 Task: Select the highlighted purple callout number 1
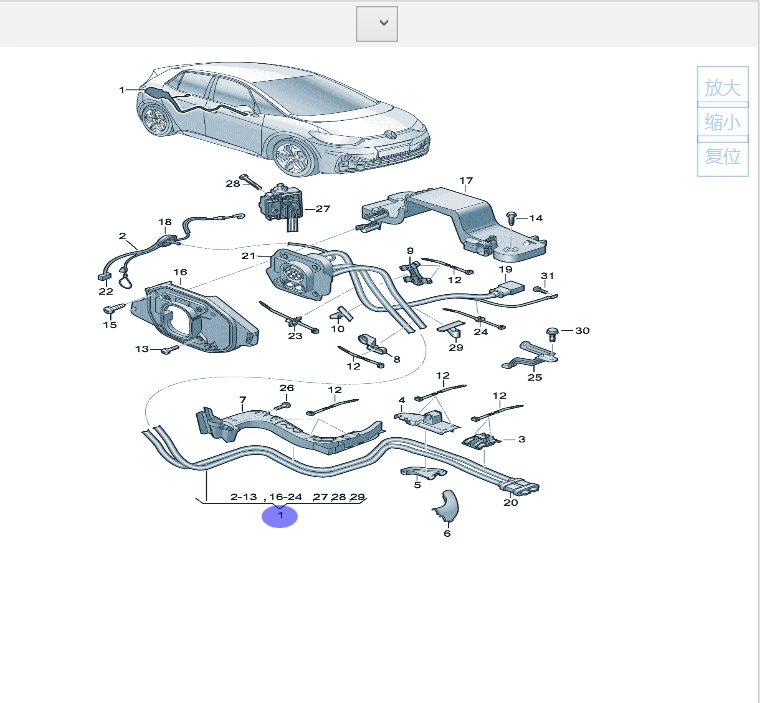pos(280,516)
